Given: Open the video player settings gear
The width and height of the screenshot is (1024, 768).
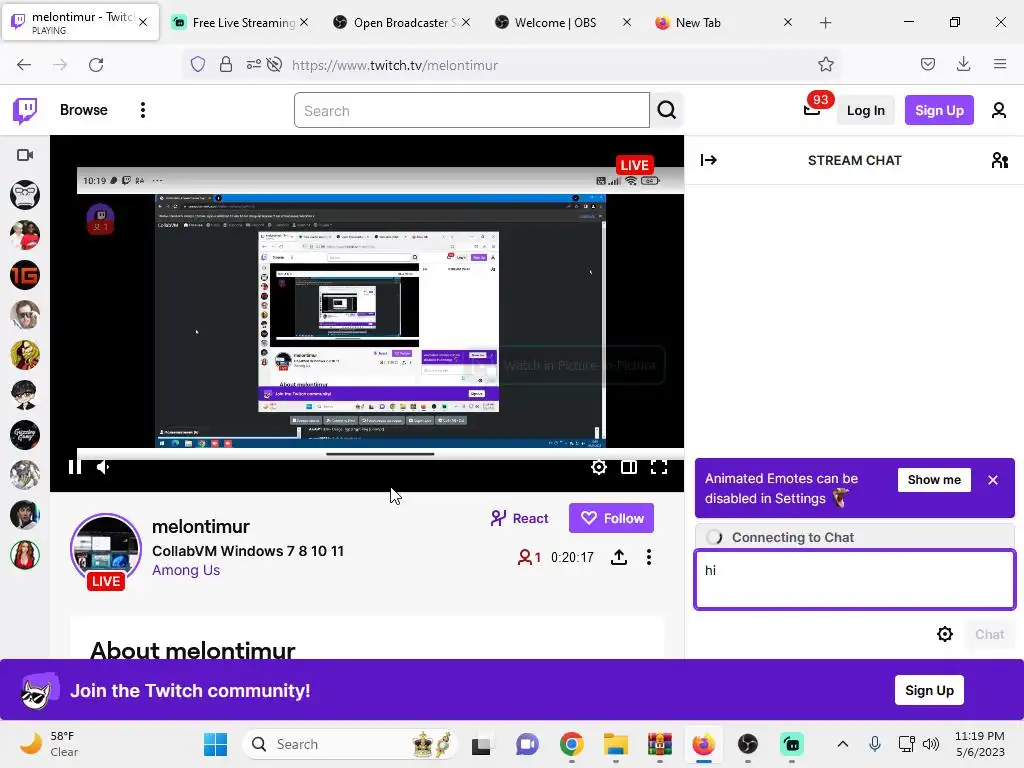Looking at the screenshot, I should coord(599,467).
